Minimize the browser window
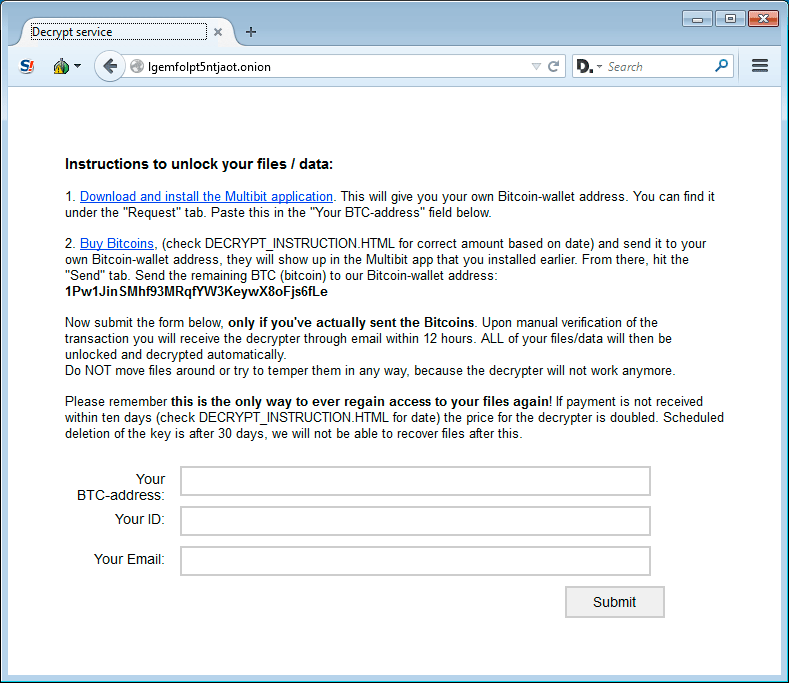The image size is (789, 683). coord(697,19)
